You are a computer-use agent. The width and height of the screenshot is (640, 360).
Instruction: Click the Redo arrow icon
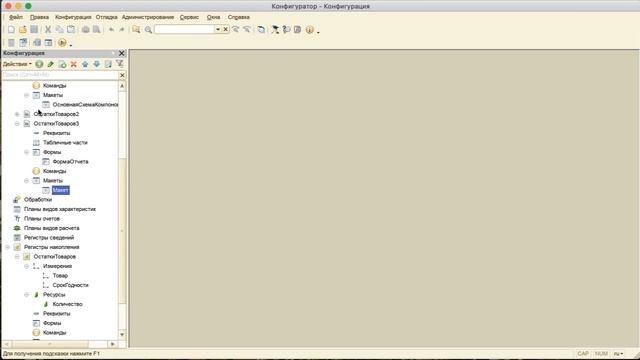coord(122,29)
